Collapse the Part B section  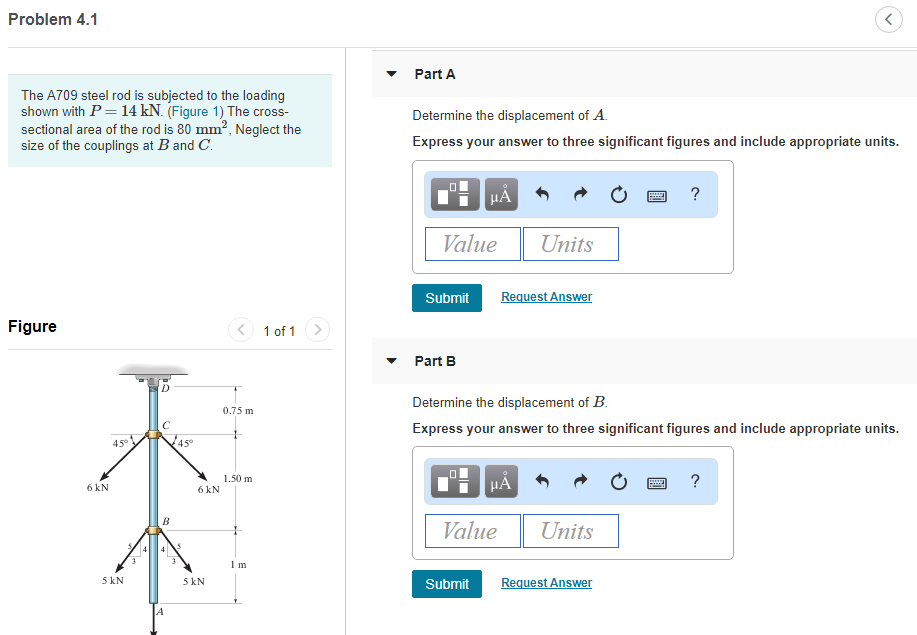(393, 361)
